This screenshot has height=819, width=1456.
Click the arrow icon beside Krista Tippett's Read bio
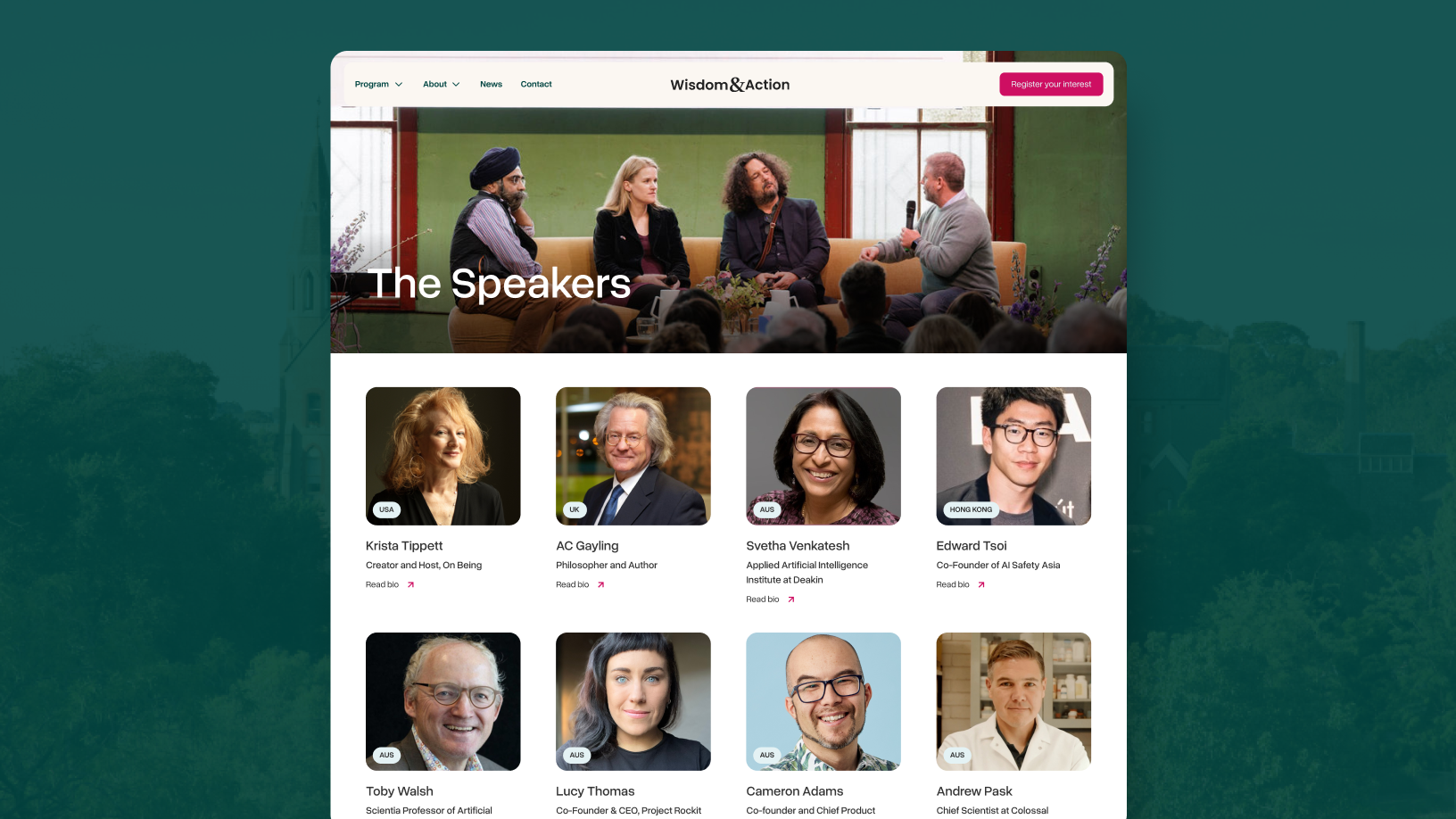pos(410,585)
